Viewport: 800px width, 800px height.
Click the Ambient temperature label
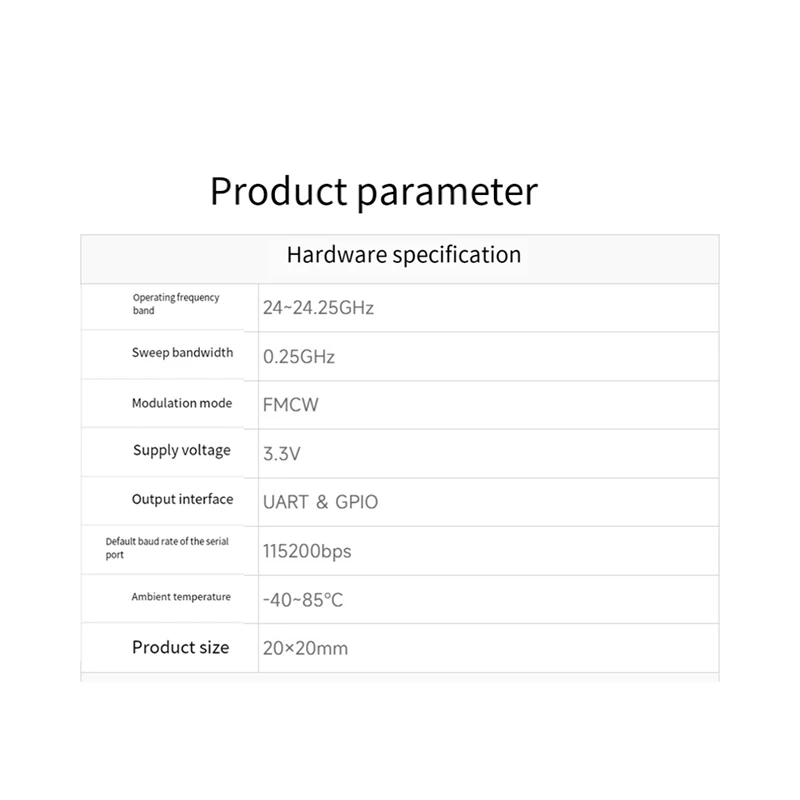click(181, 596)
